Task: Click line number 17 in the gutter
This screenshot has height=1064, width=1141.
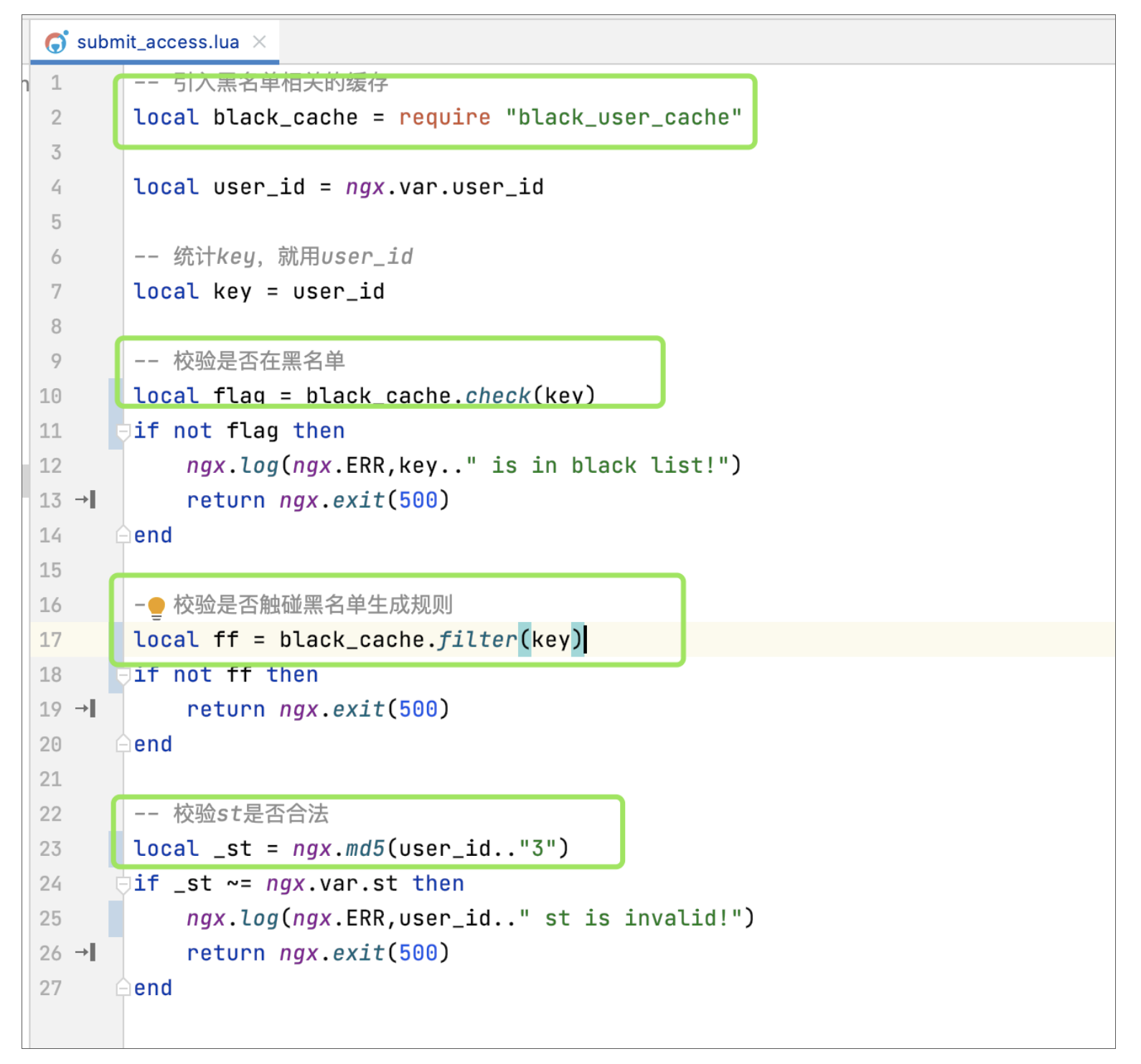Action: [x=50, y=640]
